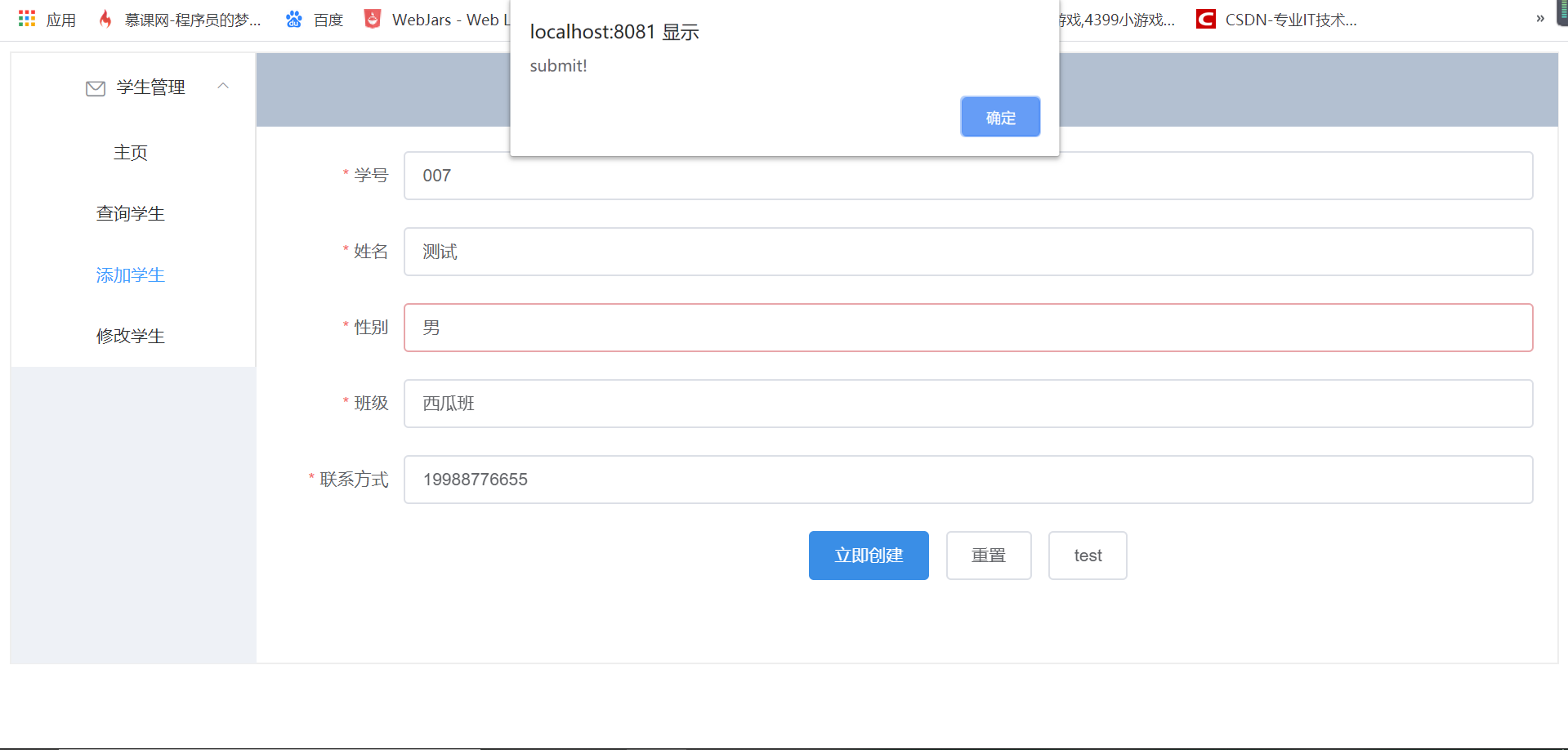Click the 立即创建 button
The height and width of the screenshot is (750, 1568).
coord(869,555)
